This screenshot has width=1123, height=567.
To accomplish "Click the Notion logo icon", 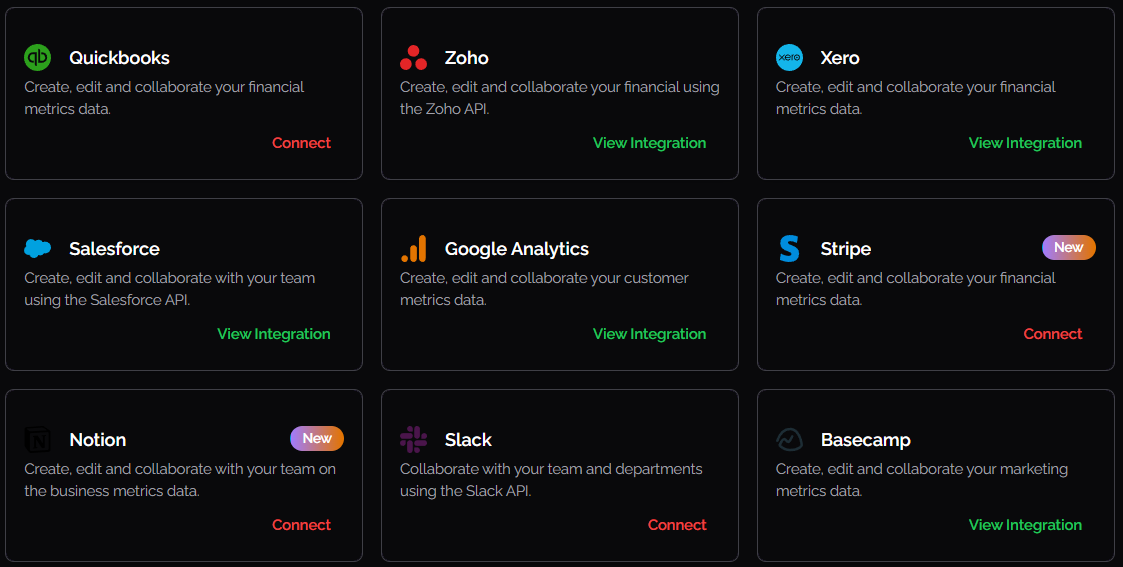I will [37, 440].
